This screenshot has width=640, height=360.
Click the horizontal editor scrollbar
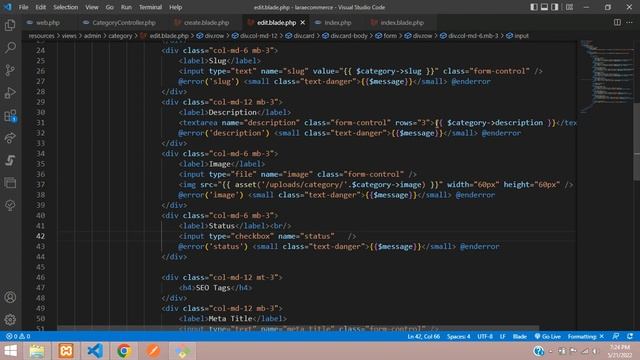coord(298,328)
